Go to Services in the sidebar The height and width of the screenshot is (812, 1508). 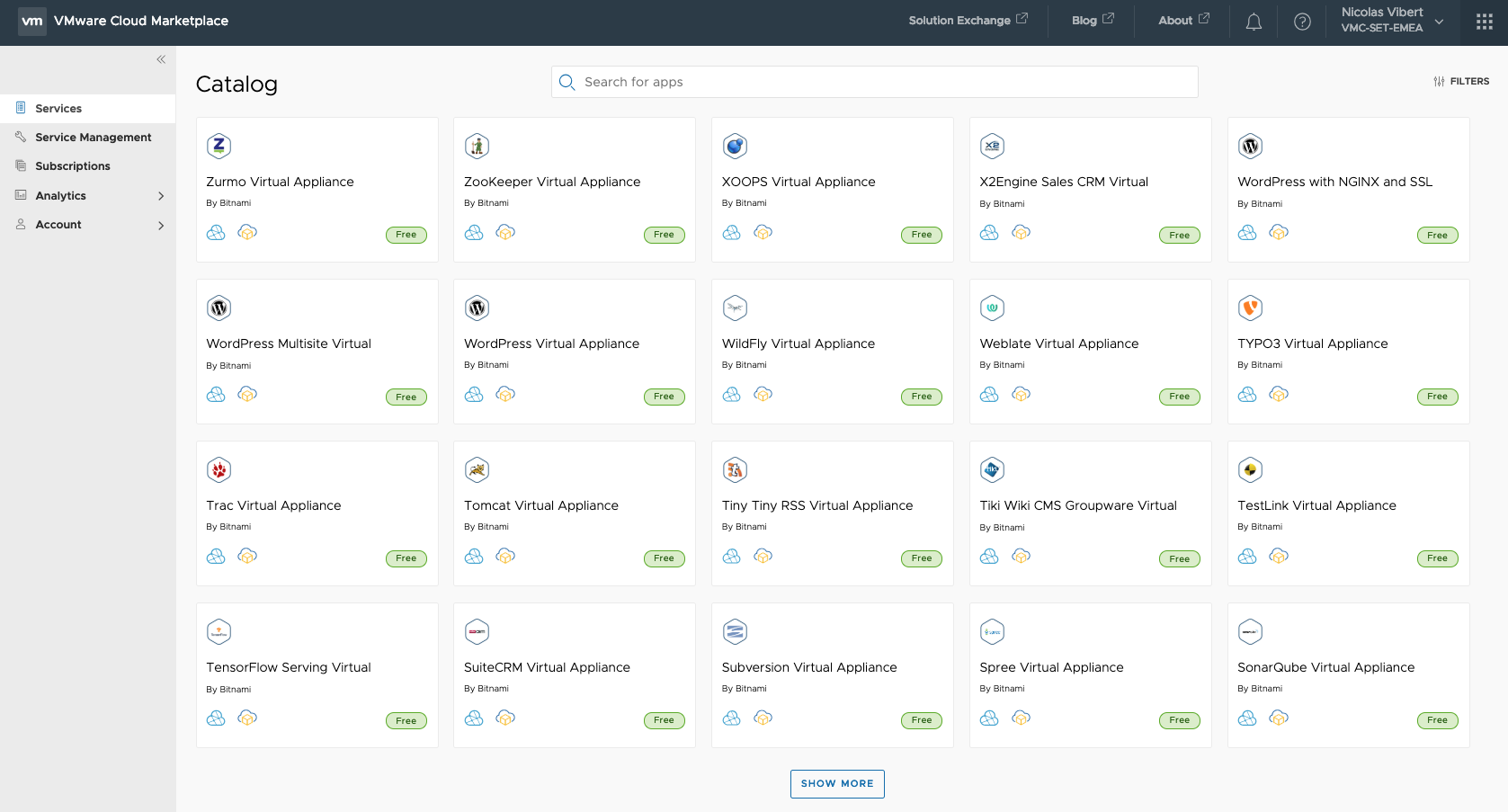click(x=58, y=109)
